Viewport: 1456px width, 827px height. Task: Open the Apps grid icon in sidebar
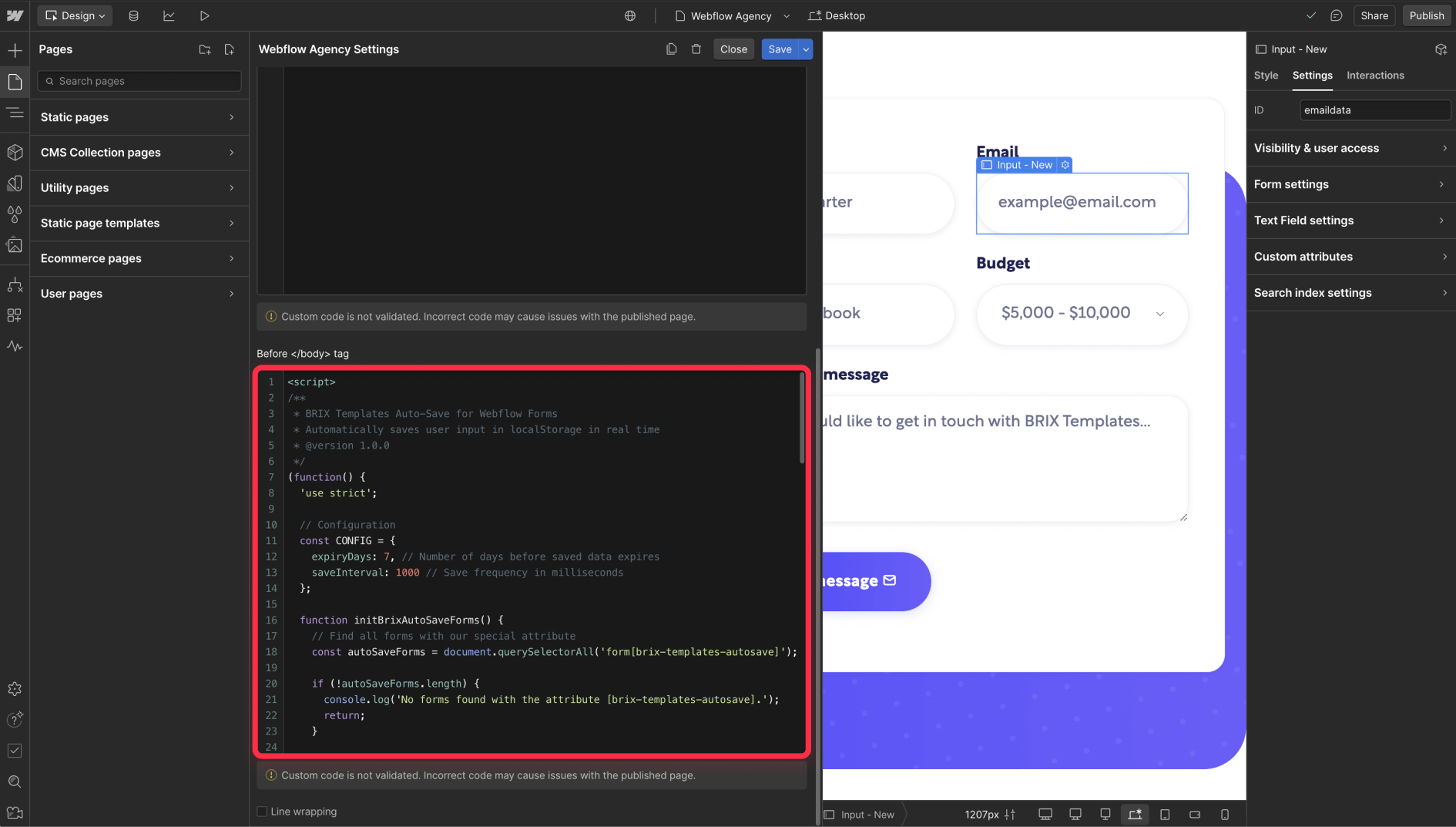click(x=15, y=315)
